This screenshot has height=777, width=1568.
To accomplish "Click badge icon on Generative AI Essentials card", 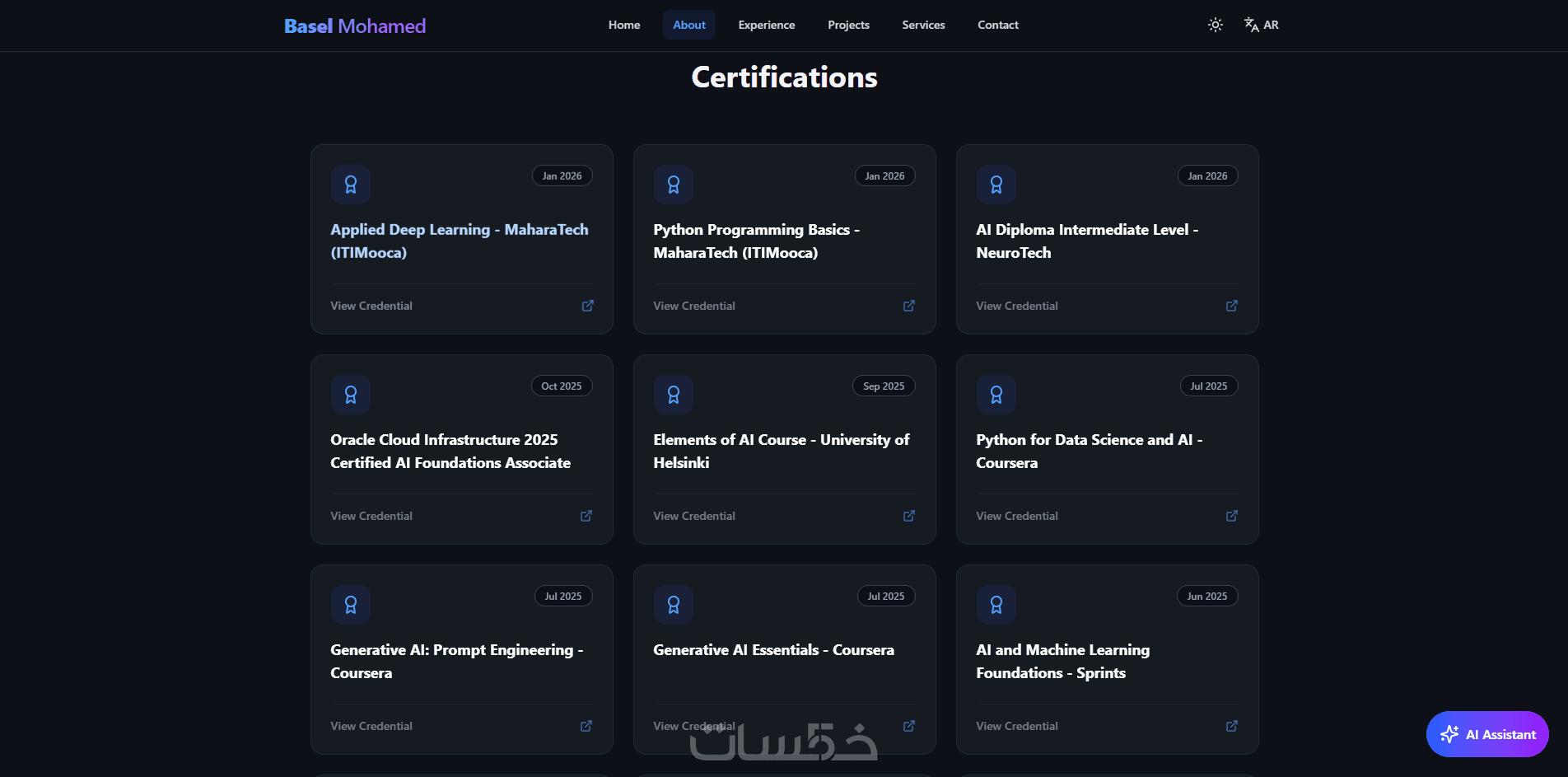I will 674,605.
